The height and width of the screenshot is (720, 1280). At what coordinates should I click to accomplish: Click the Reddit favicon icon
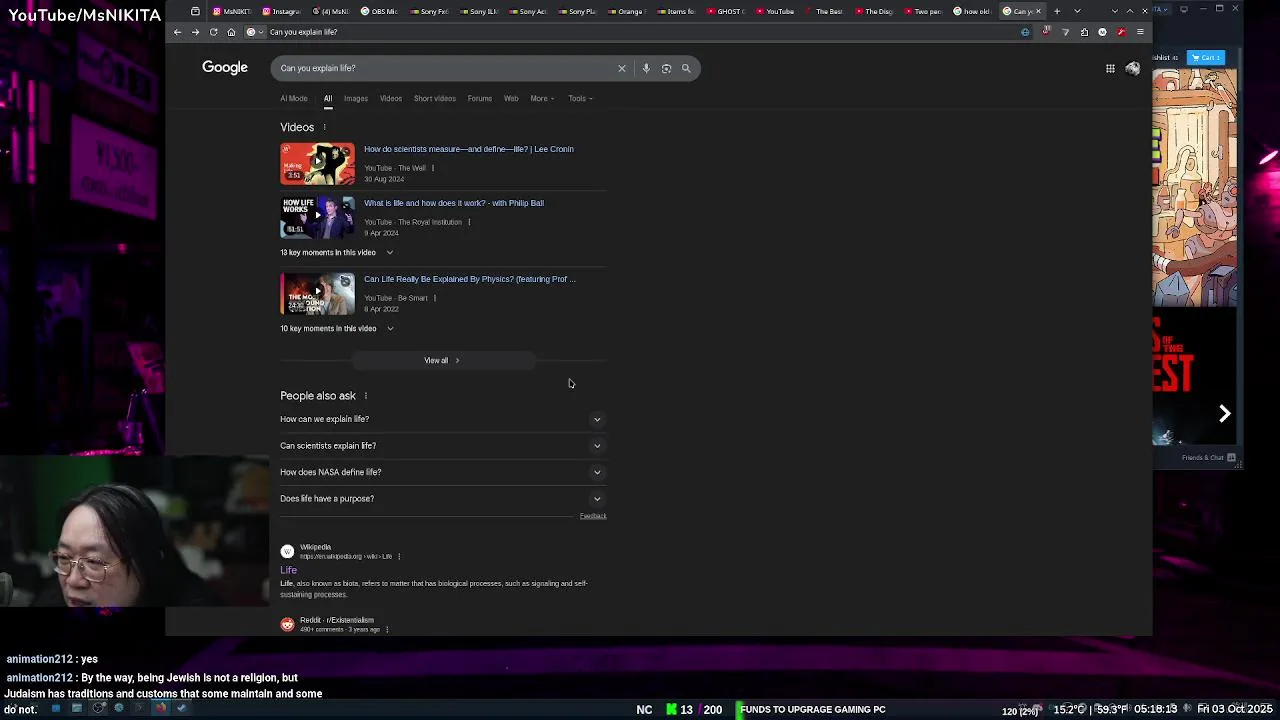287,624
